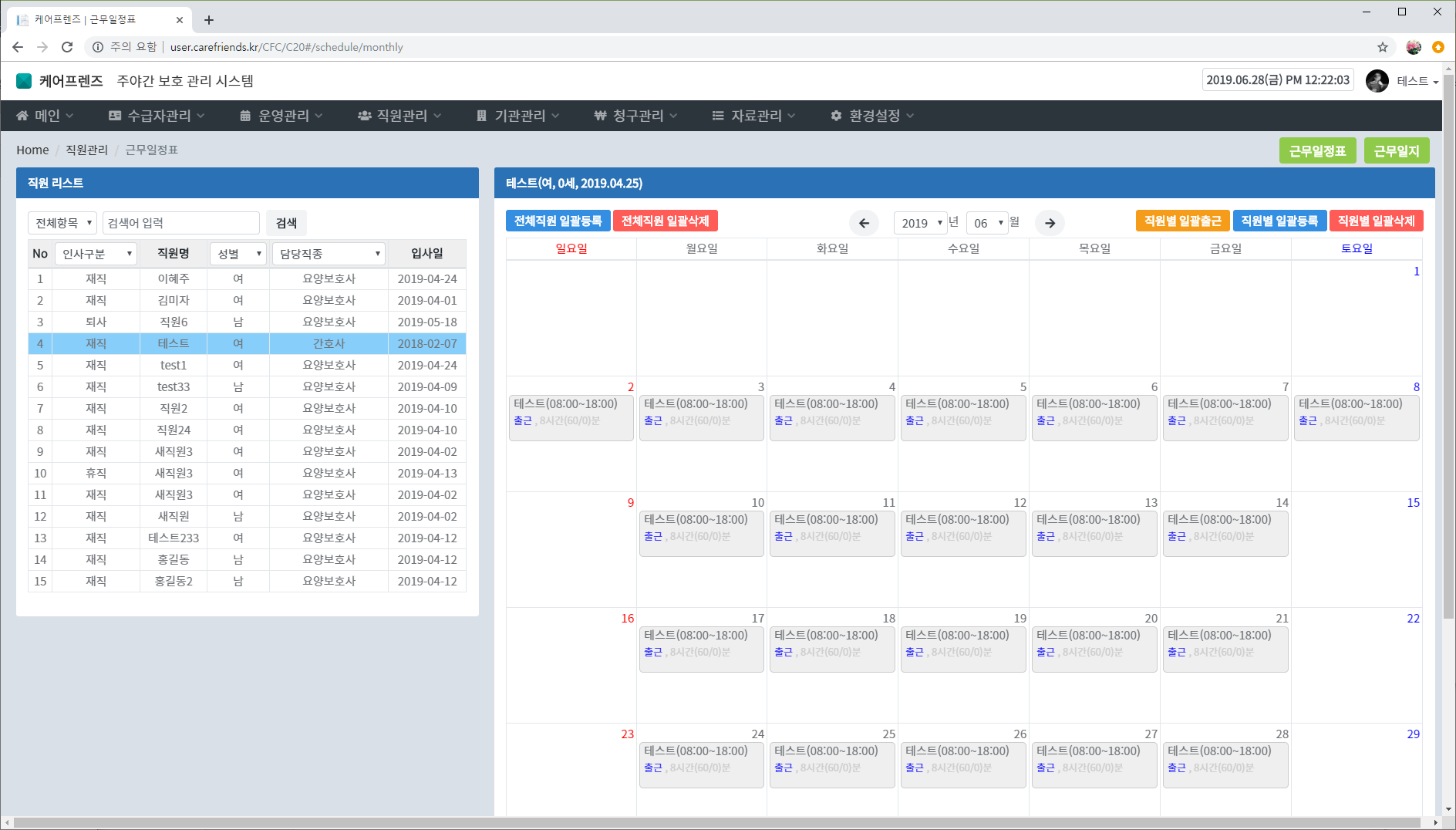Open the 메인 menu
The width and height of the screenshot is (1456, 830).
pos(45,116)
